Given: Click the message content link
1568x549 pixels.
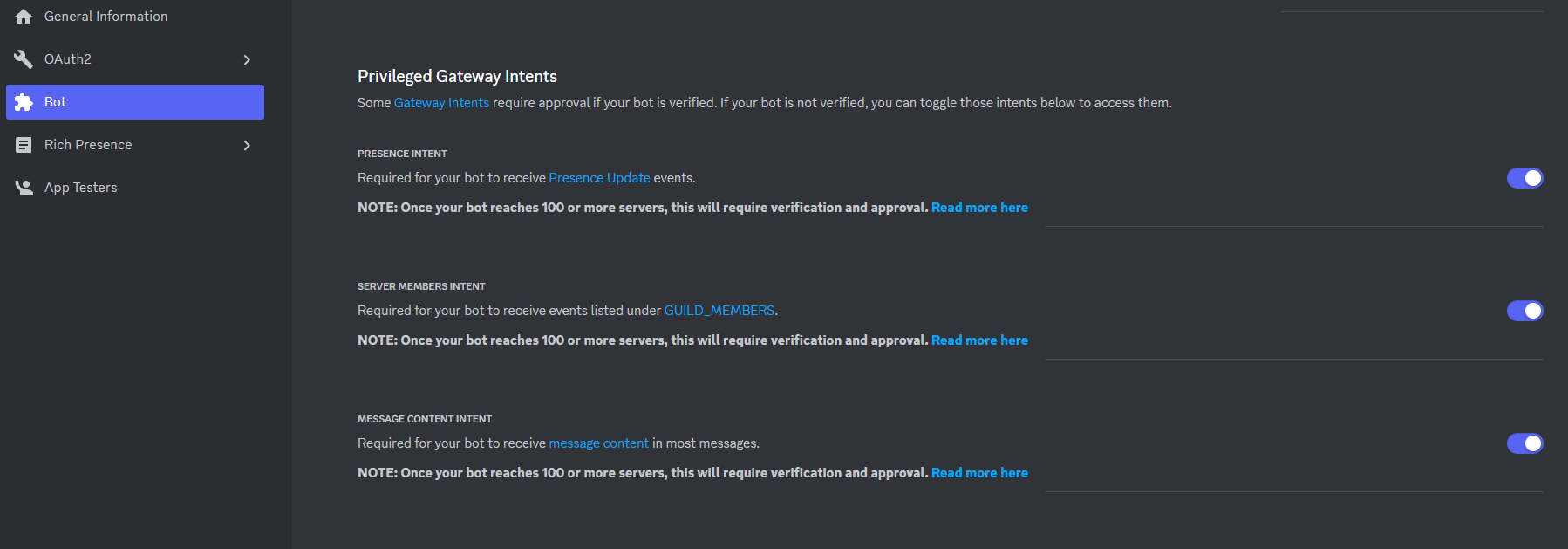Looking at the screenshot, I should 598,443.
